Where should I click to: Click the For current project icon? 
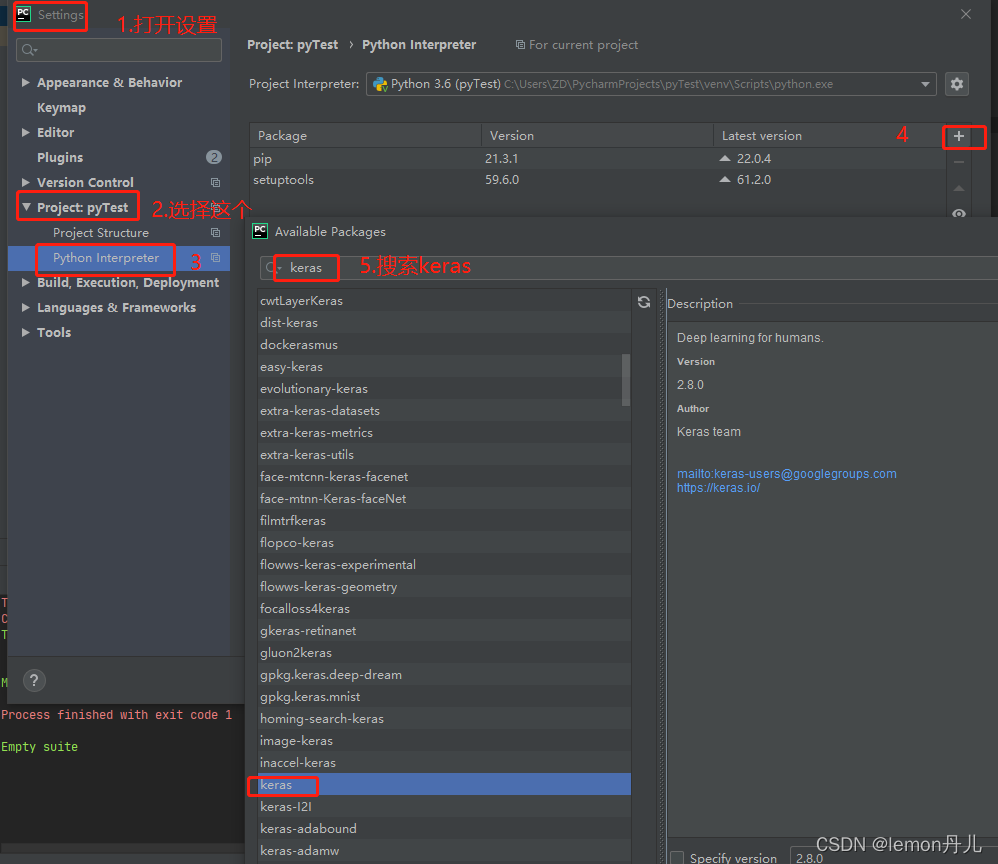pyautogui.click(x=520, y=45)
